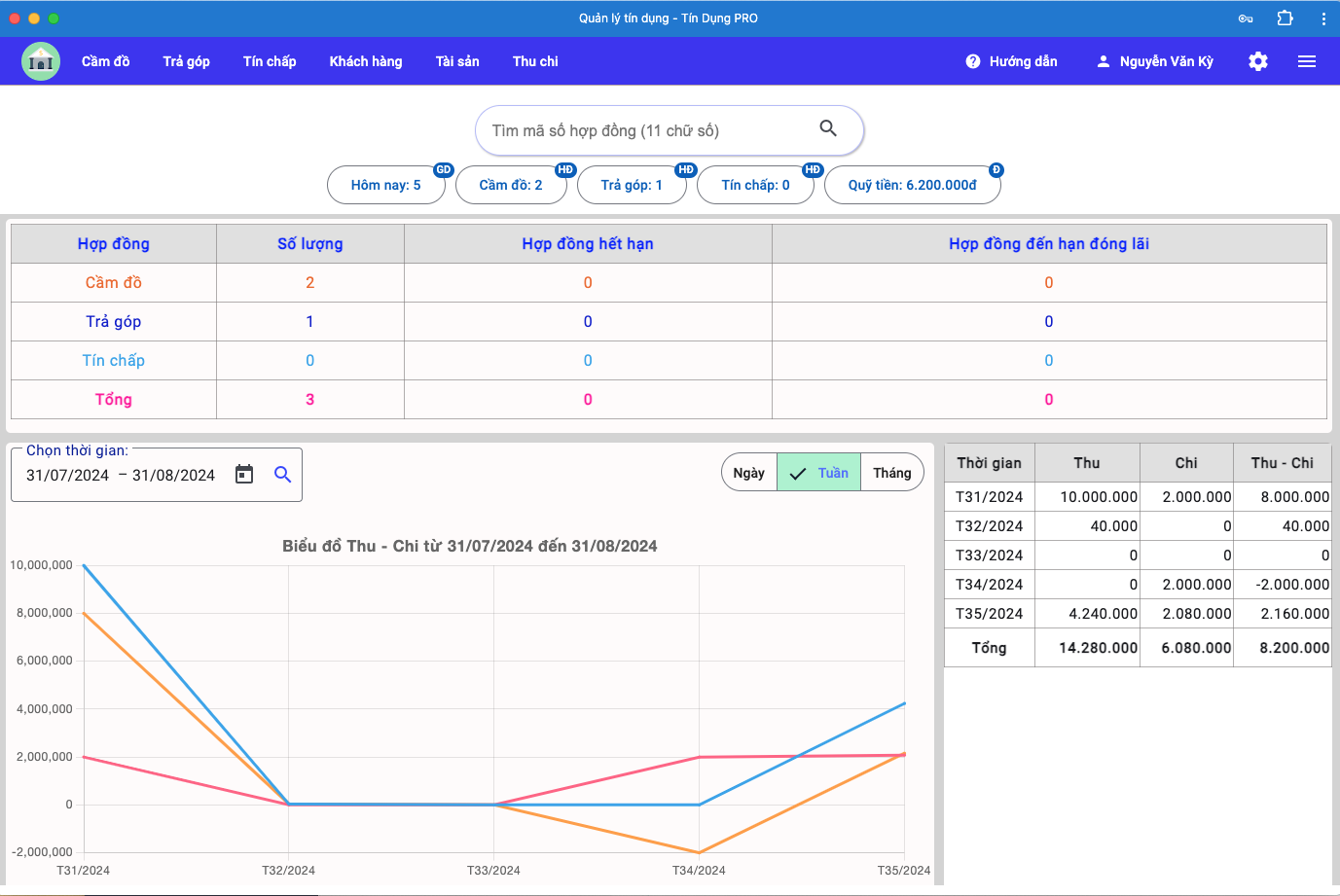Click the Thu - Chi column header
The height and width of the screenshot is (896, 1340).
coord(1283,463)
